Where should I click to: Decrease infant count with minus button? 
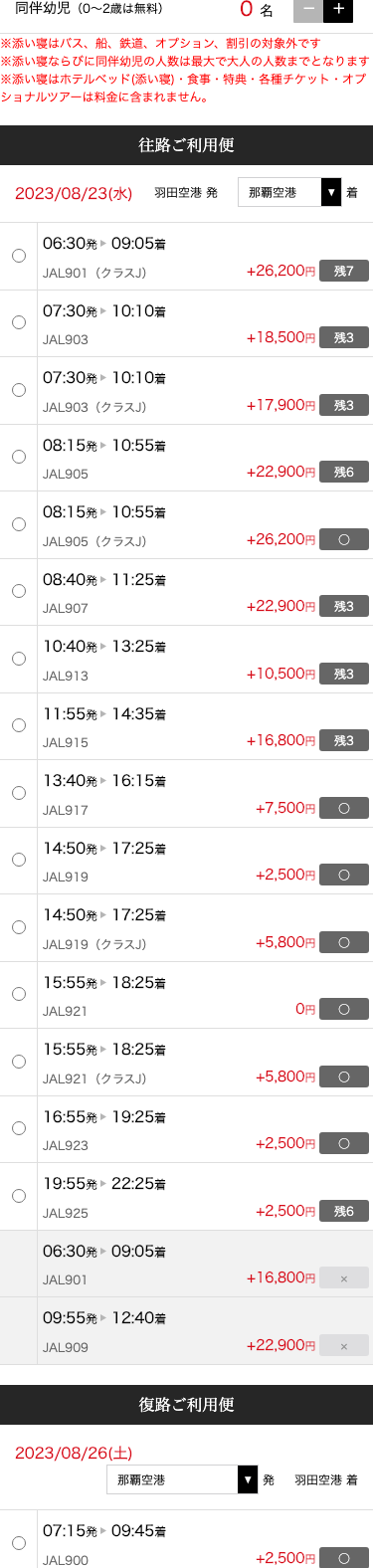(308, 9)
